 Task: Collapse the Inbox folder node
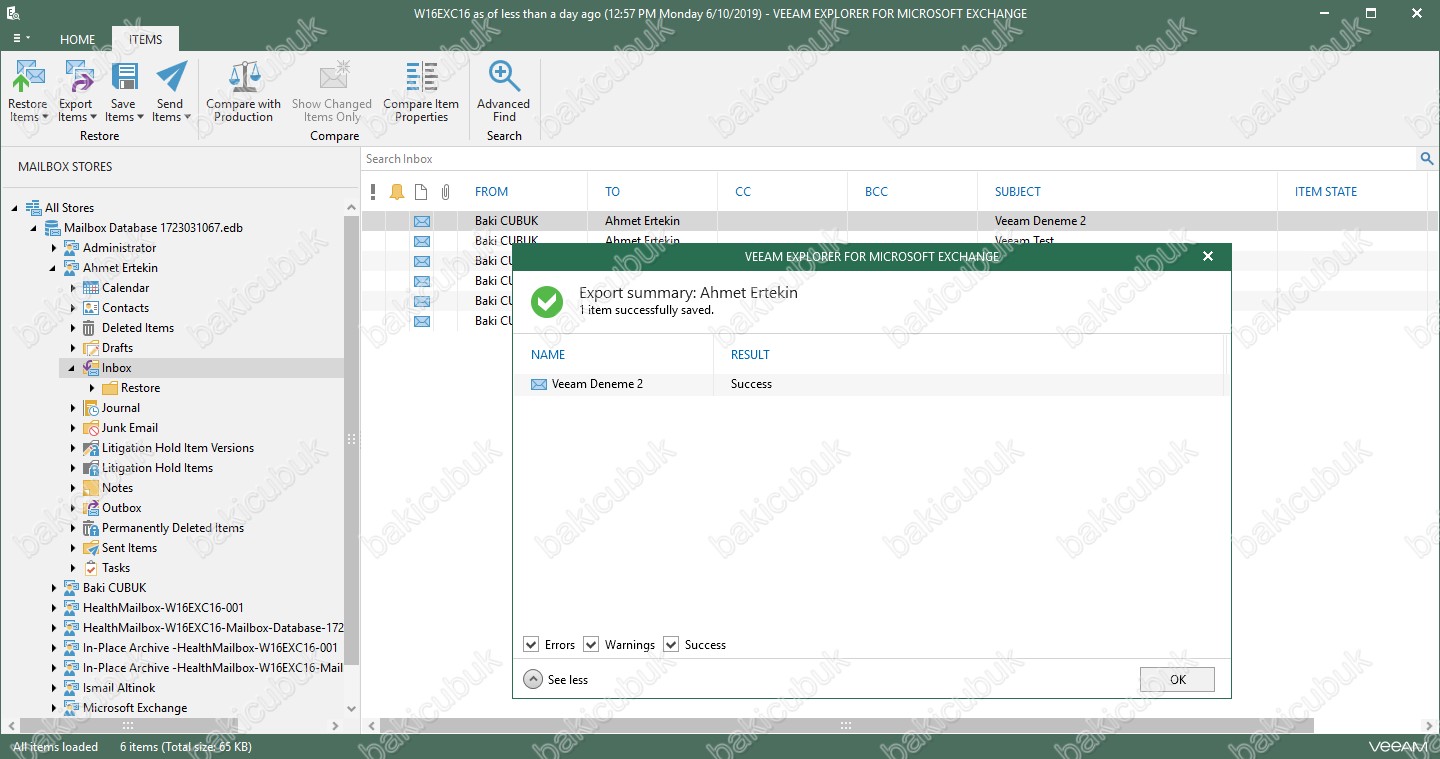click(x=73, y=368)
